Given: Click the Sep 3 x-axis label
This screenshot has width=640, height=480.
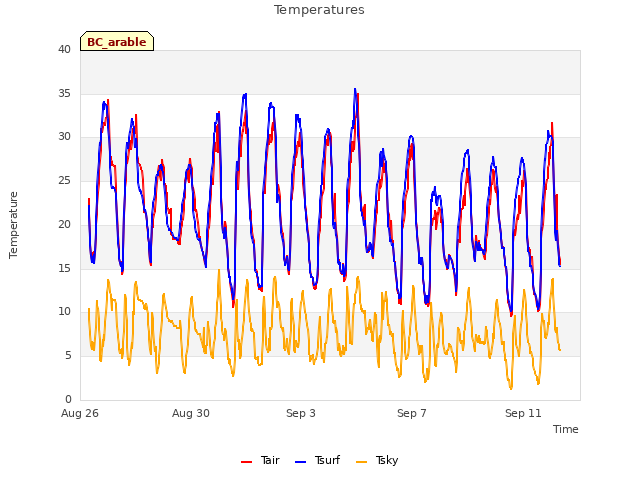Looking at the screenshot, I should click(x=301, y=413).
